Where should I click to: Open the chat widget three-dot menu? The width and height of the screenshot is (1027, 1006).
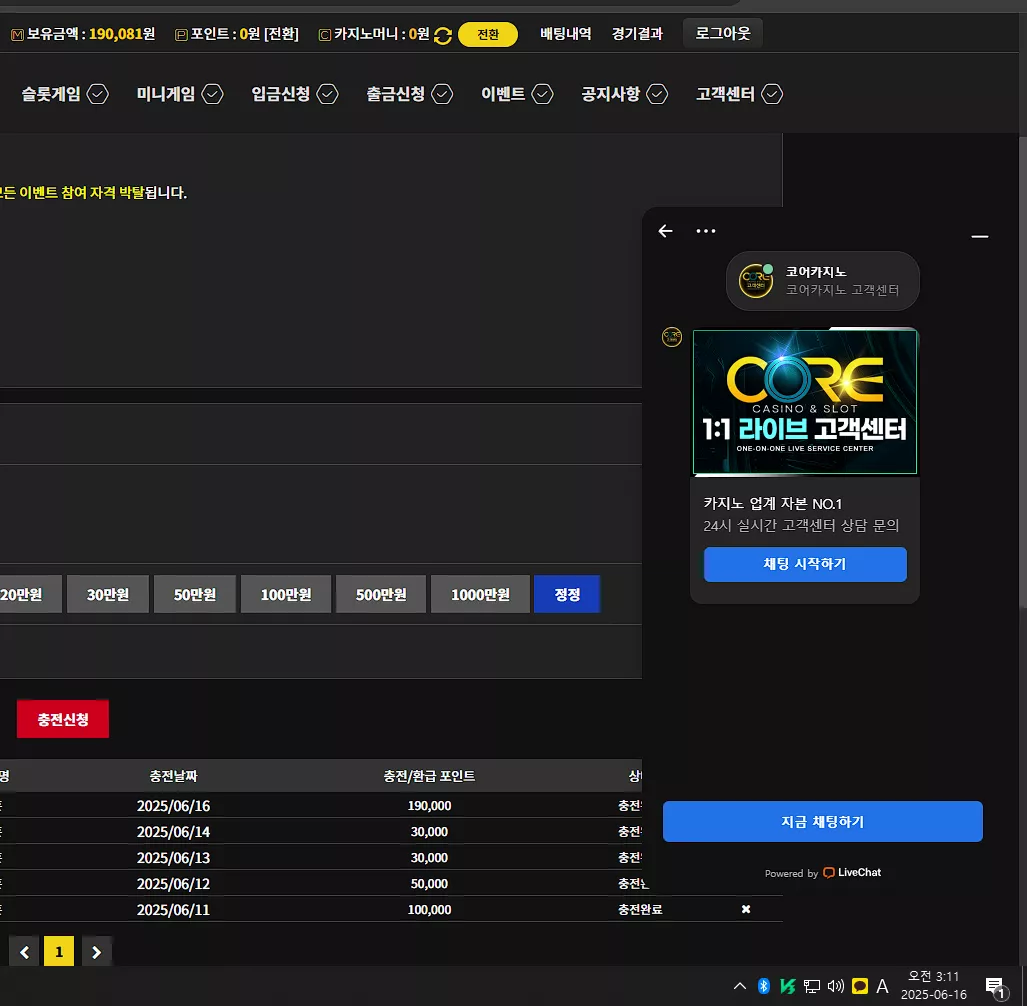point(705,231)
